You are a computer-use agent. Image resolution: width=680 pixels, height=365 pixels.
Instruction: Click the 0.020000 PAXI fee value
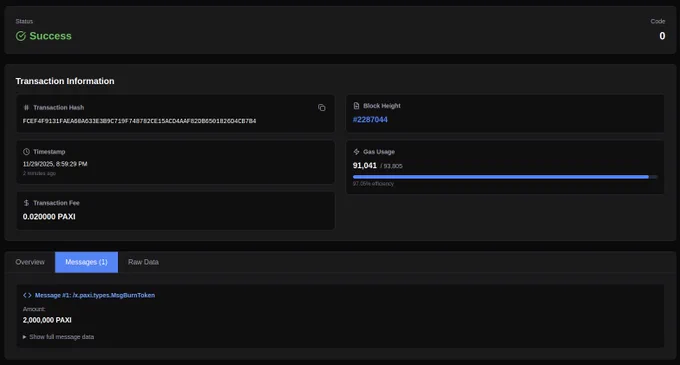(49, 216)
